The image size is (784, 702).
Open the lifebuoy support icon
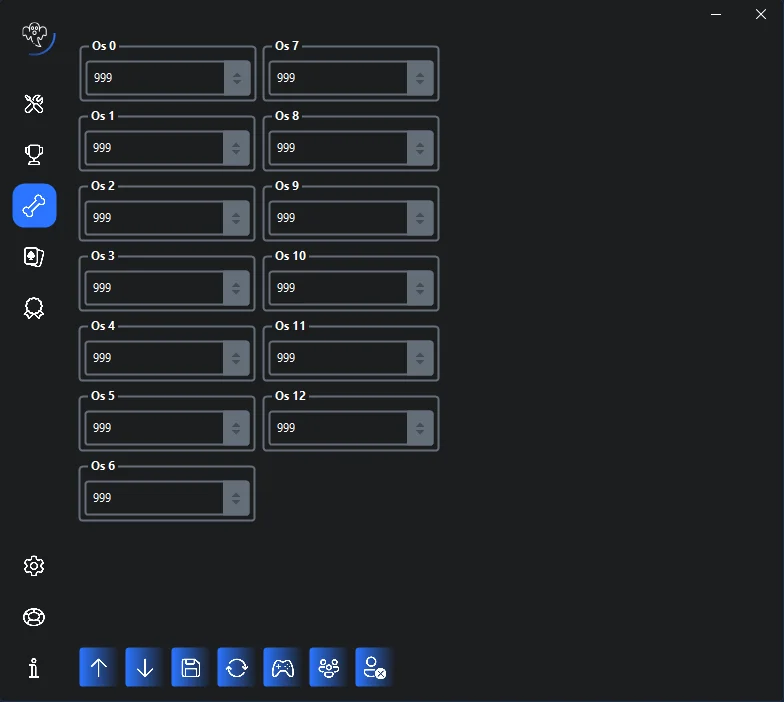click(34, 617)
